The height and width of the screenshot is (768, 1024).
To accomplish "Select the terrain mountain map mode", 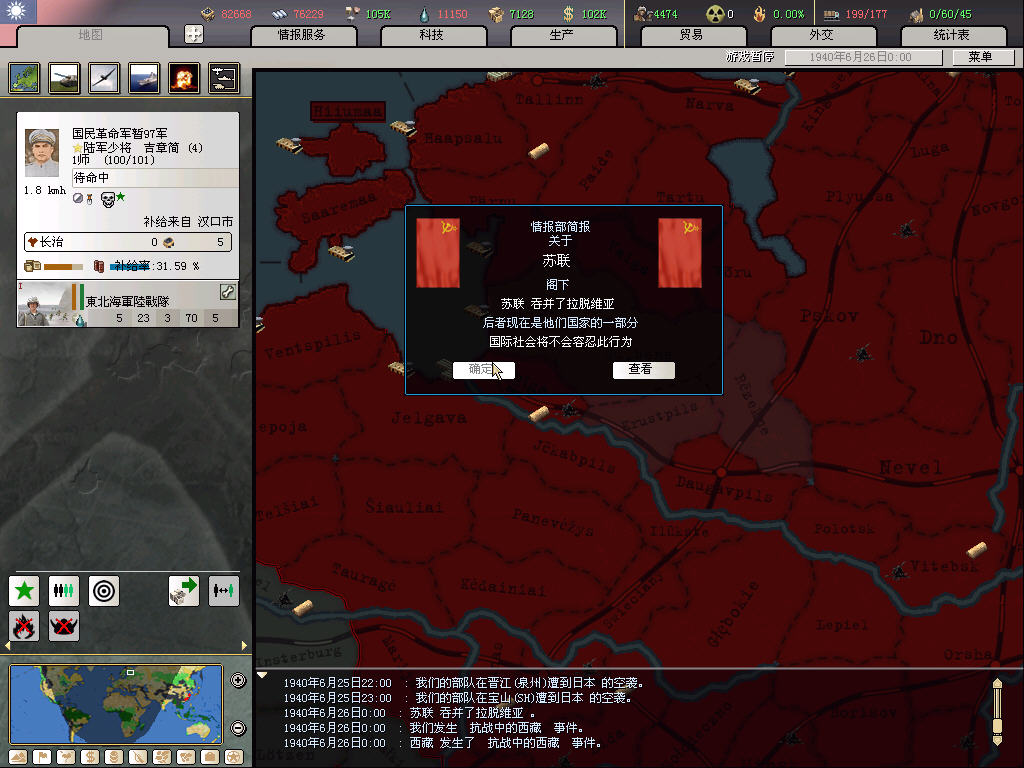I will tap(18, 757).
